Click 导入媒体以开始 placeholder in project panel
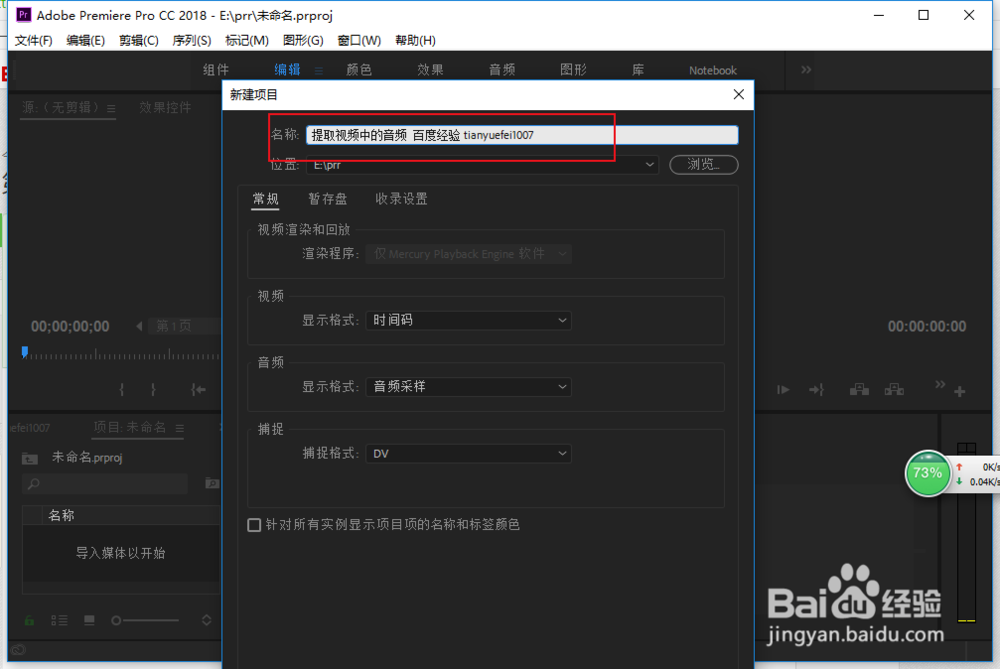 (121, 553)
